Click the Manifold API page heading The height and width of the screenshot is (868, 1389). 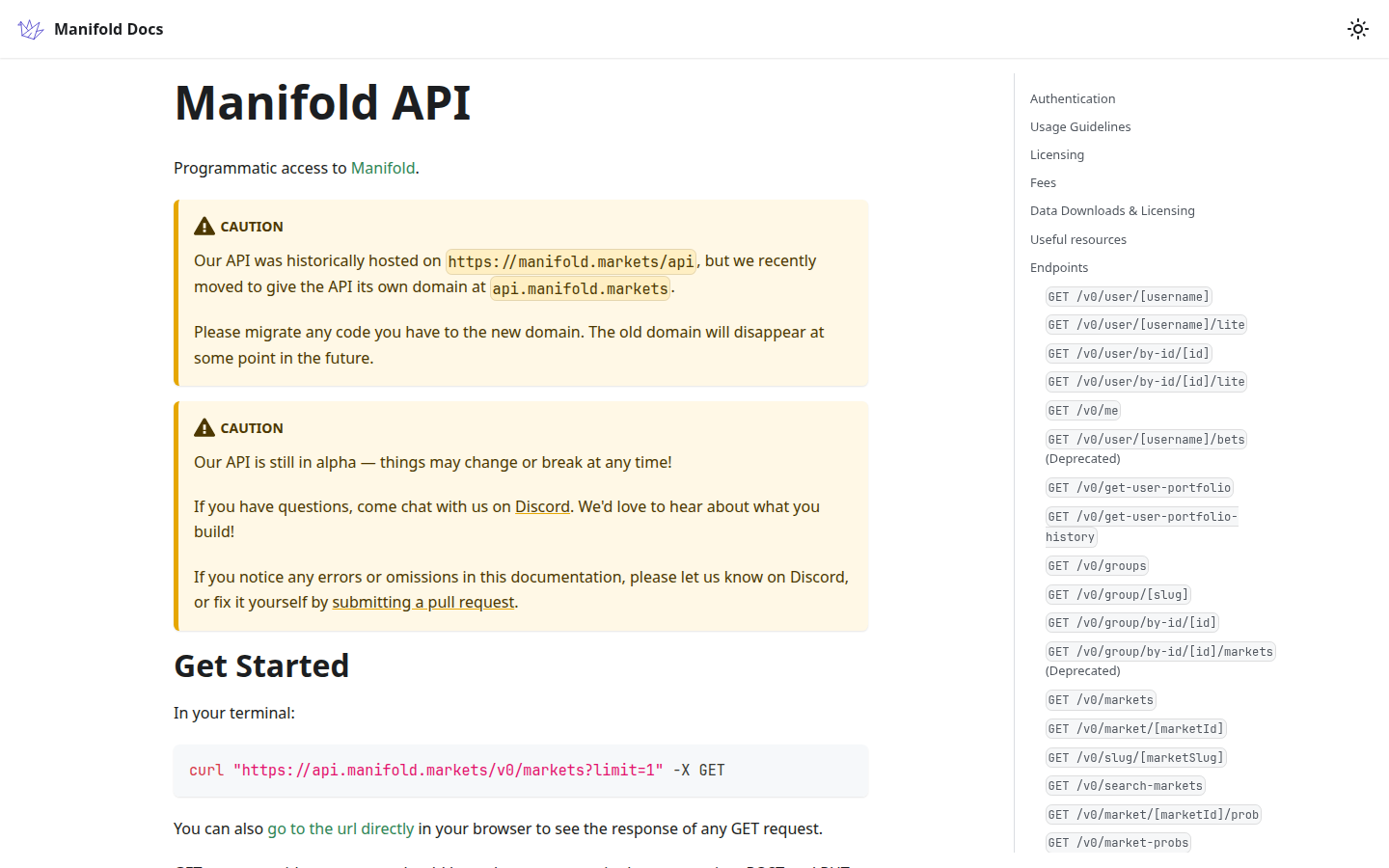[322, 102]
